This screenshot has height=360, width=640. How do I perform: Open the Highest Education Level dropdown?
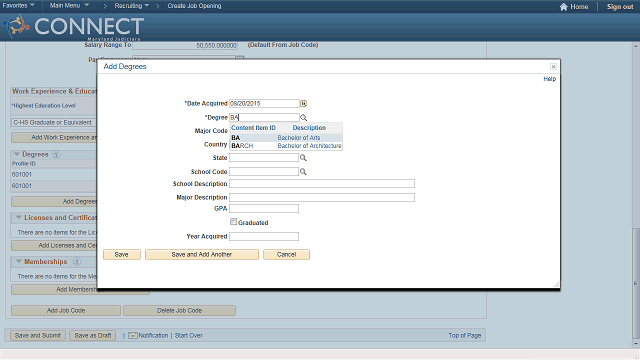[53, 122]
